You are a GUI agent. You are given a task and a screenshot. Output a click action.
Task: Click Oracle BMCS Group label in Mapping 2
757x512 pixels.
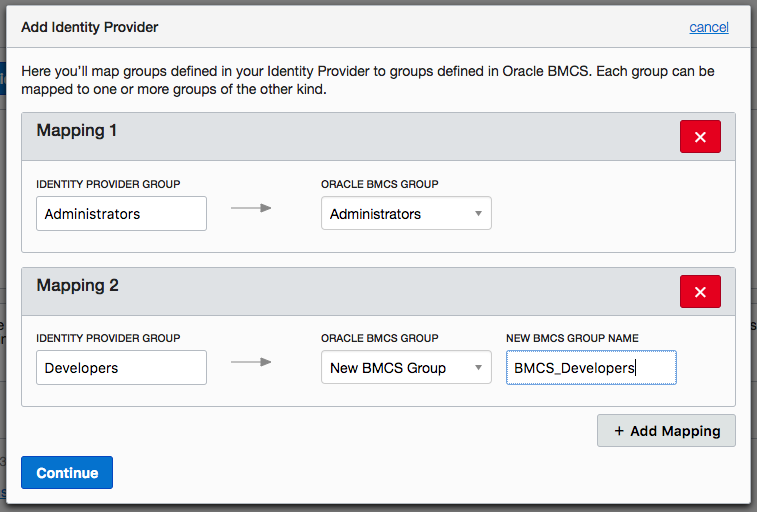pyautogui.click(x=379, y=338)
